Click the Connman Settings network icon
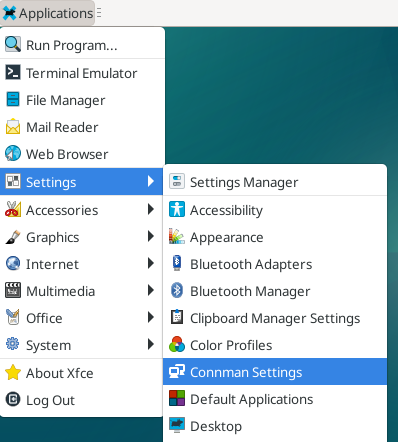This screenshot has height=442, width=398. click(177, 371)
